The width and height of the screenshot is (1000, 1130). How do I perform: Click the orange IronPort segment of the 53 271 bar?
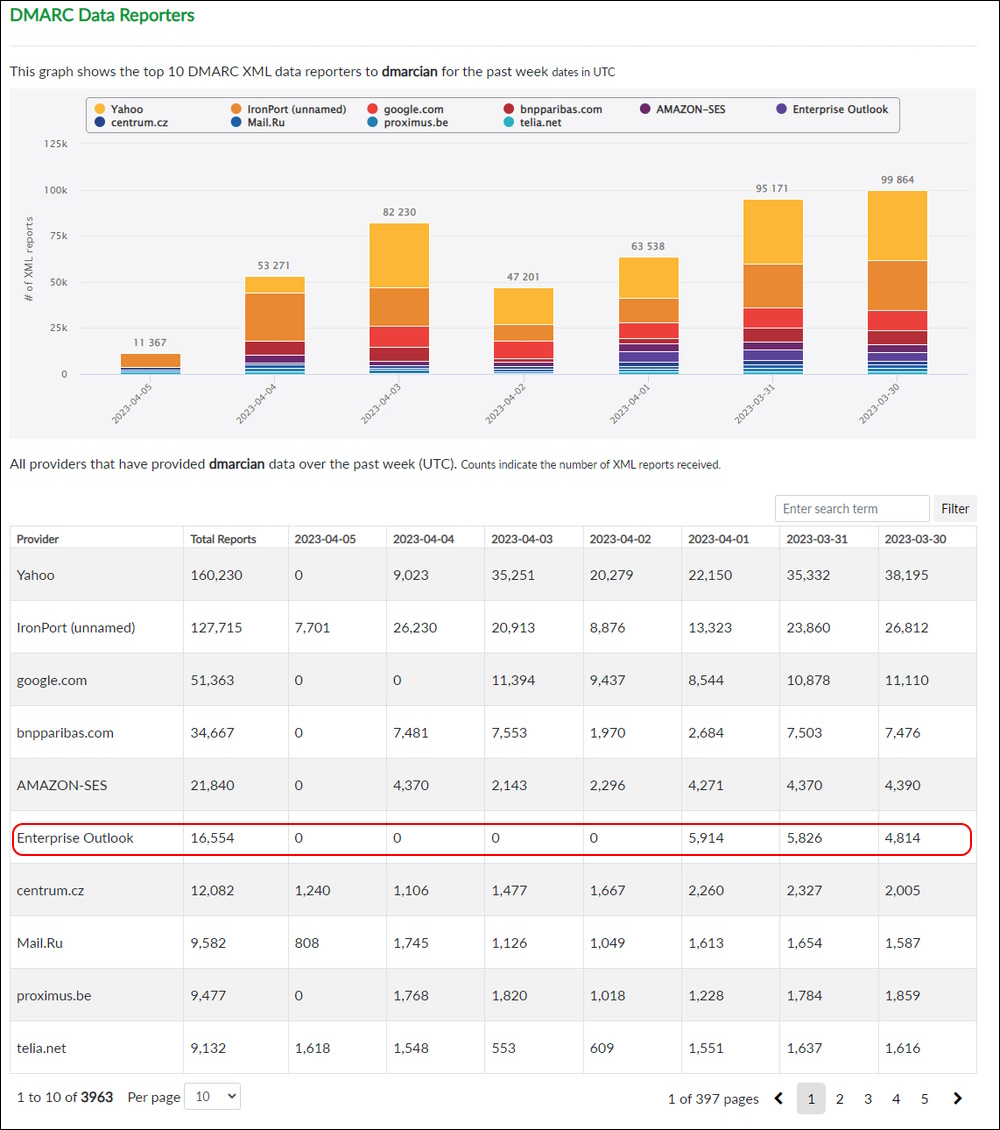coord(274,317)
